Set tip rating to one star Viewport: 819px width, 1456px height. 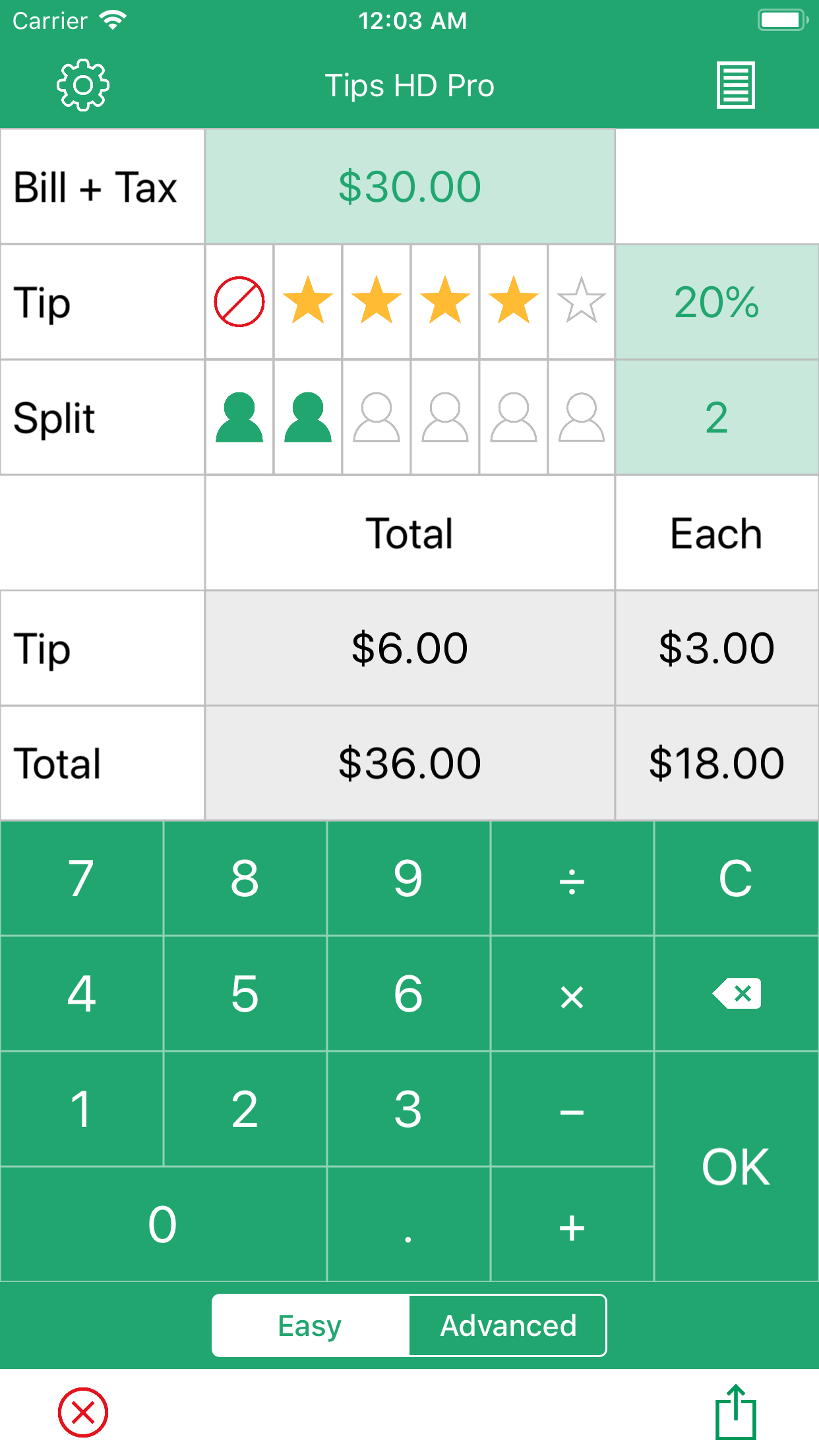(308, 302)
